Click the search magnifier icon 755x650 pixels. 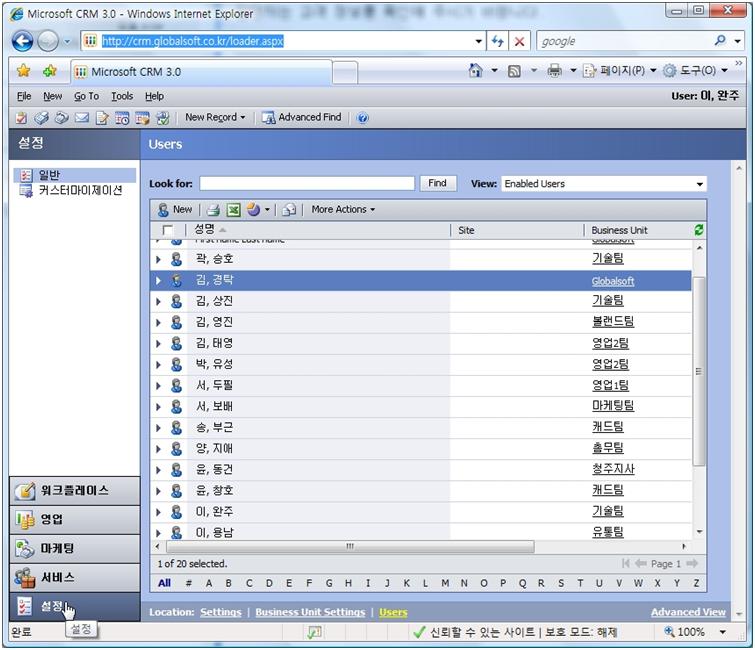[x=720, y=40]
